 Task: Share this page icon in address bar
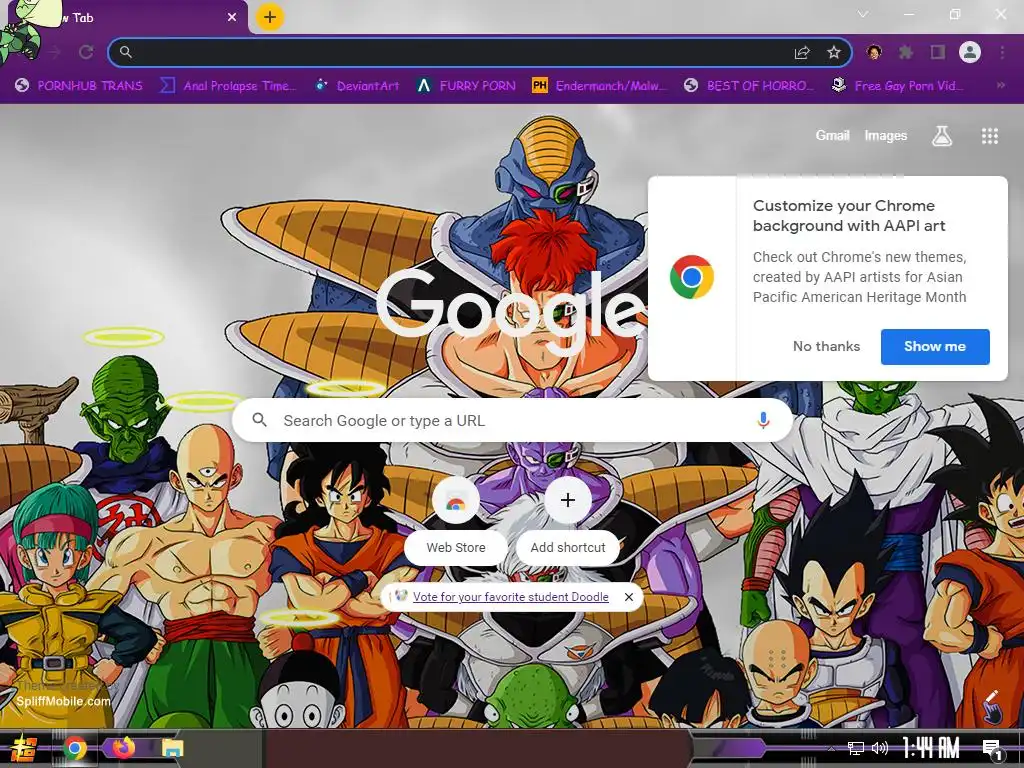[802, 53]
